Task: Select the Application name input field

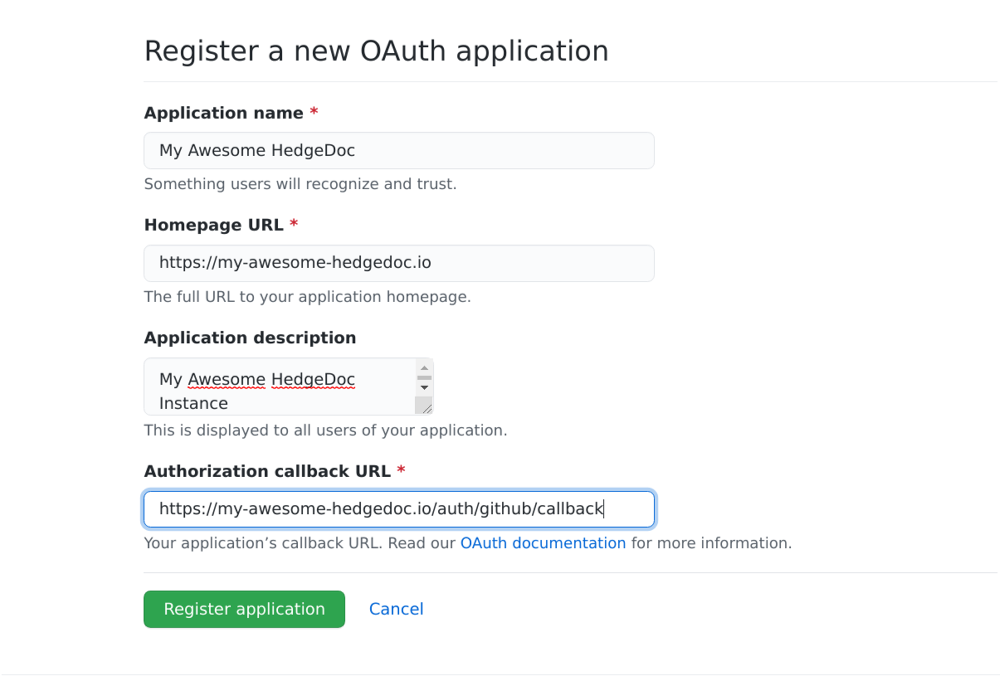Action: coord(398,150)
